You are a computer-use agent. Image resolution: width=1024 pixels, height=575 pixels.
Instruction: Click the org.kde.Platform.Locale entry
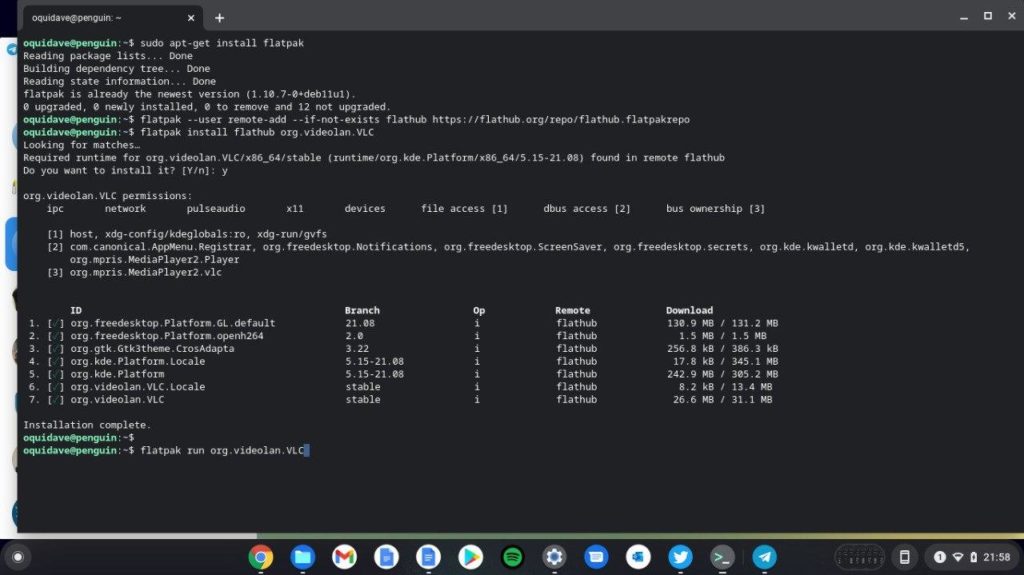pyautogui.click(x=138, y=361)
